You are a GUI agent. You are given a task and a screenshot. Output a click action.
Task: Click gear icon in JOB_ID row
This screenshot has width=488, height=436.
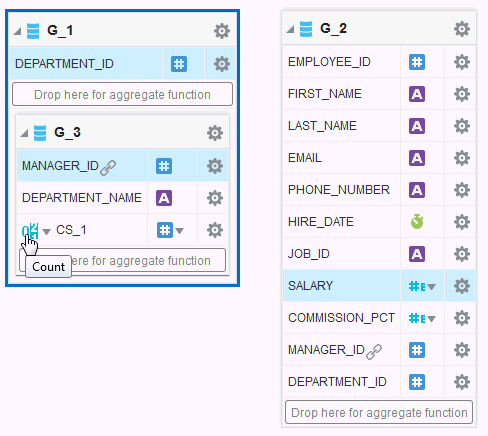click(462, 254)
